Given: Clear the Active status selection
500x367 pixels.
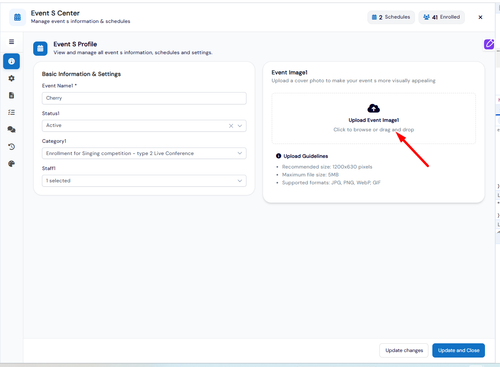Looking at the screenshot, I should tap(231, 126).
